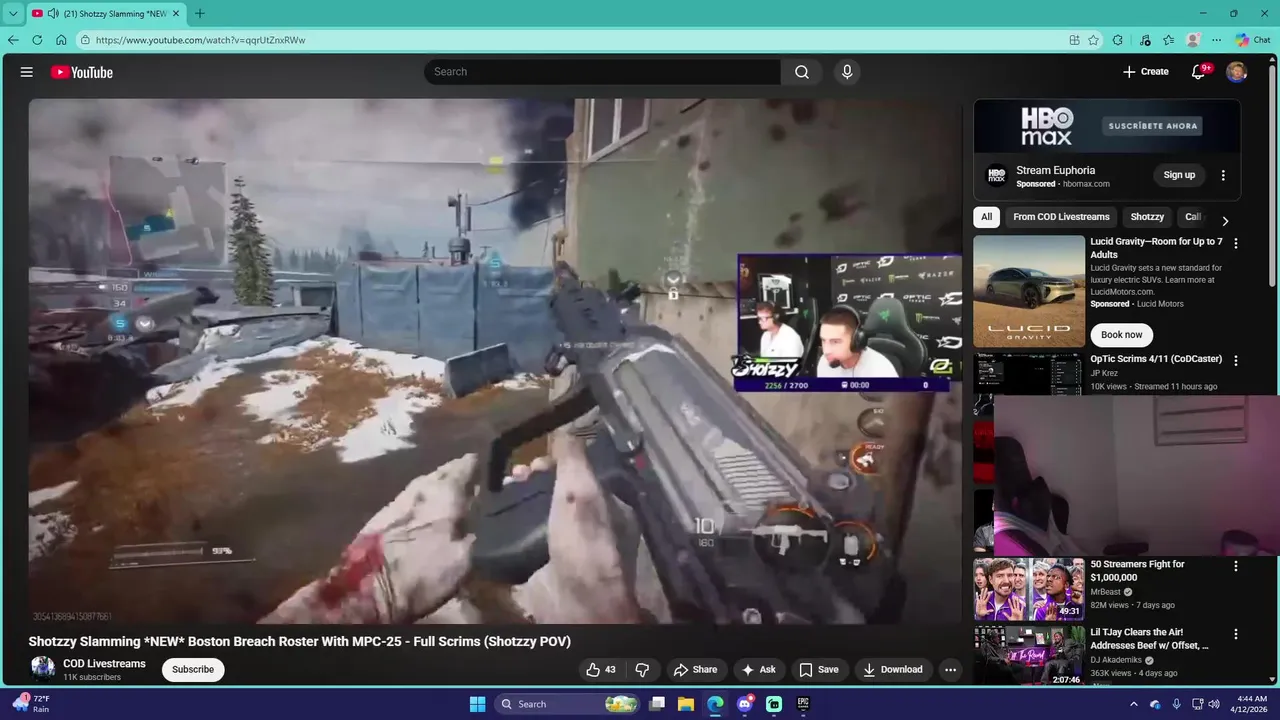Open OpTic Scrims 4/11 video title
The height and width of the screenshot is (720, 1280).
1156,359
